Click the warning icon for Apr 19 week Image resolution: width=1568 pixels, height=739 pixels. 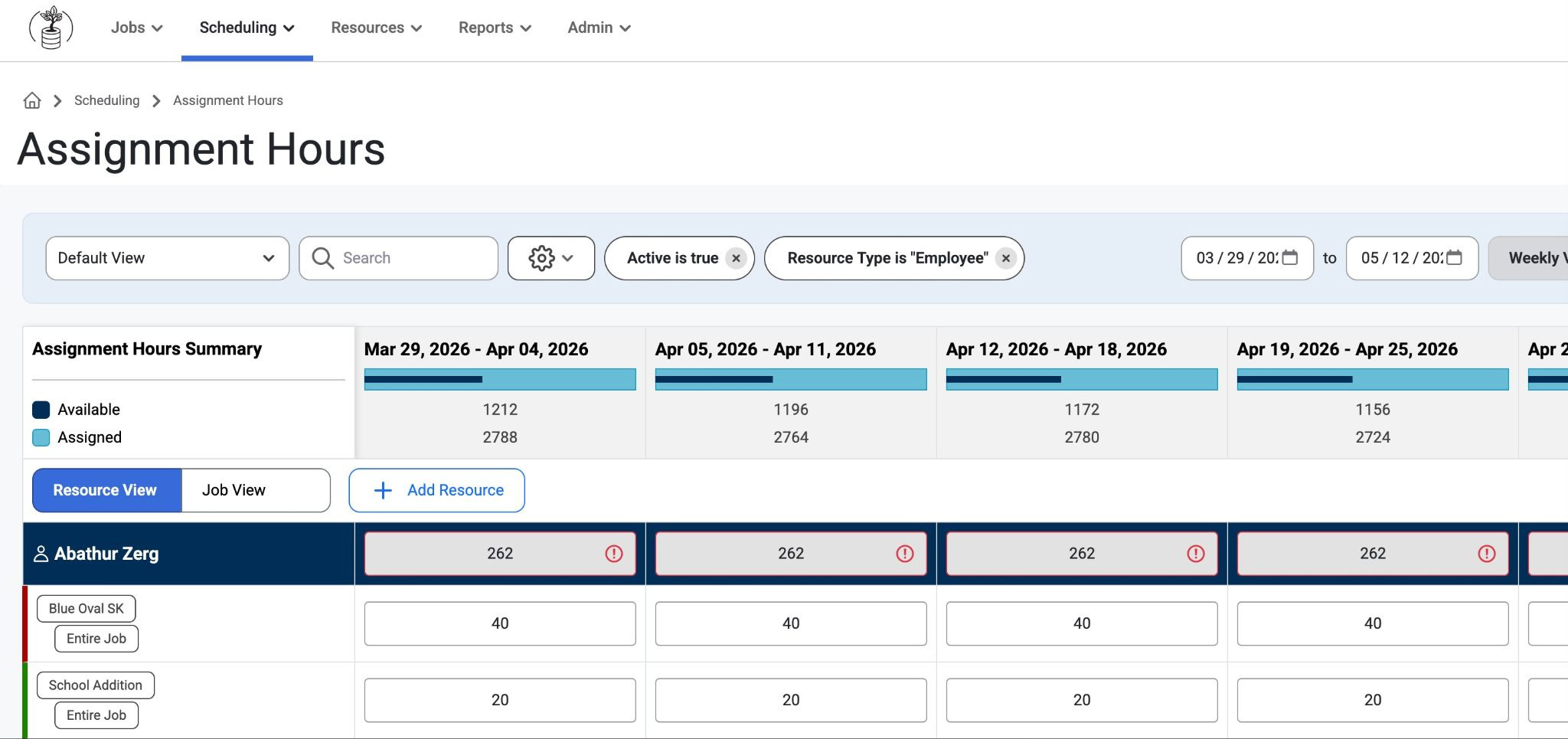coord(1487,554)
